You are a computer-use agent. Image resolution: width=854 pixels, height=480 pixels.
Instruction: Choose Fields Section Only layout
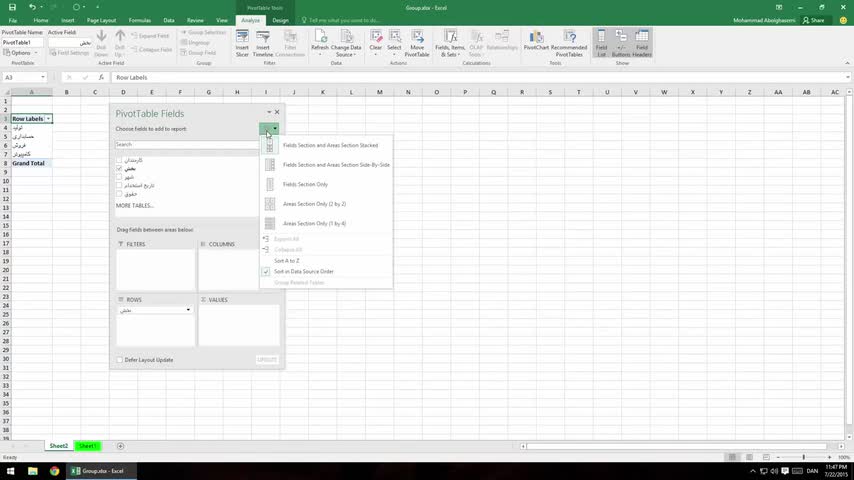click(326, 184)
